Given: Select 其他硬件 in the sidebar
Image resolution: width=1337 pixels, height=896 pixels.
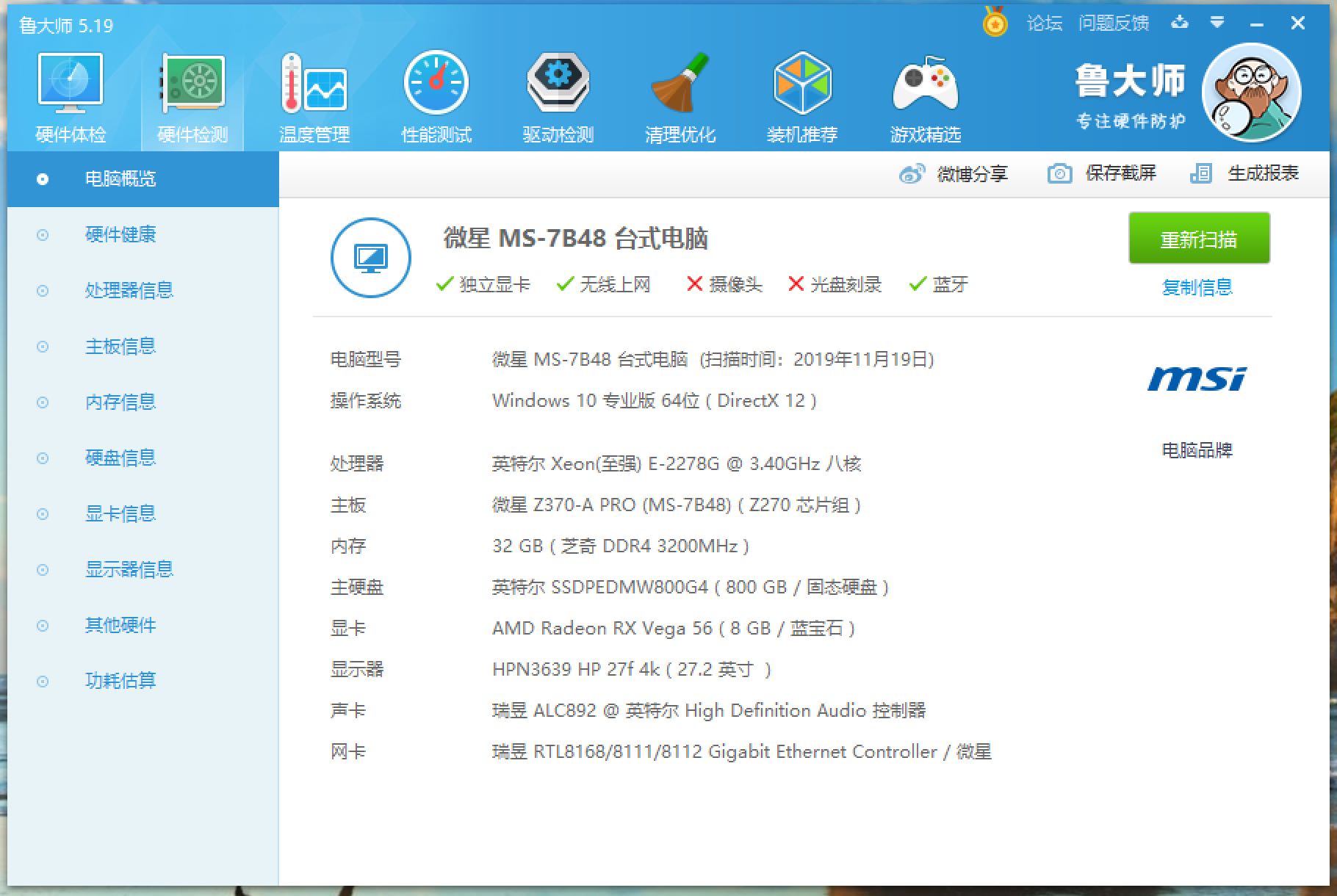Looking at the screenshot, I should click(143, 626).
